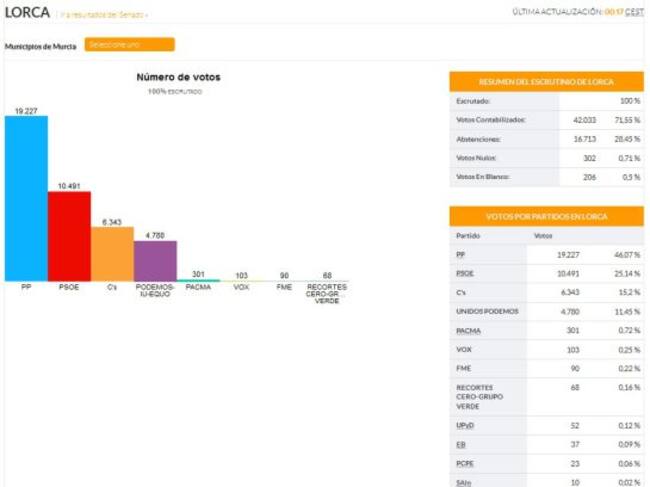Click the SAIn party link

[x=463, y=482]
